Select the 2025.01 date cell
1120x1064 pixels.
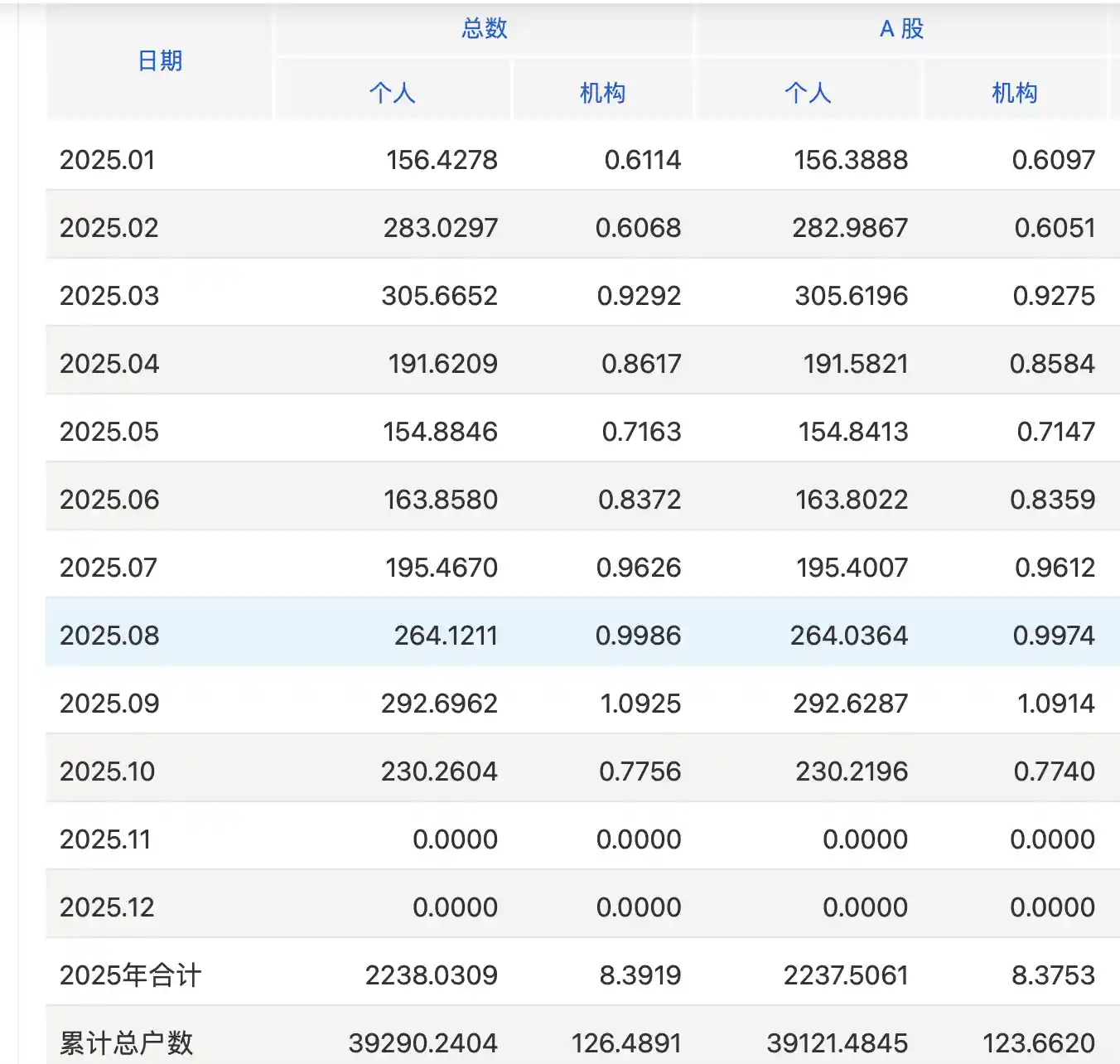click(x=108, y=160)
